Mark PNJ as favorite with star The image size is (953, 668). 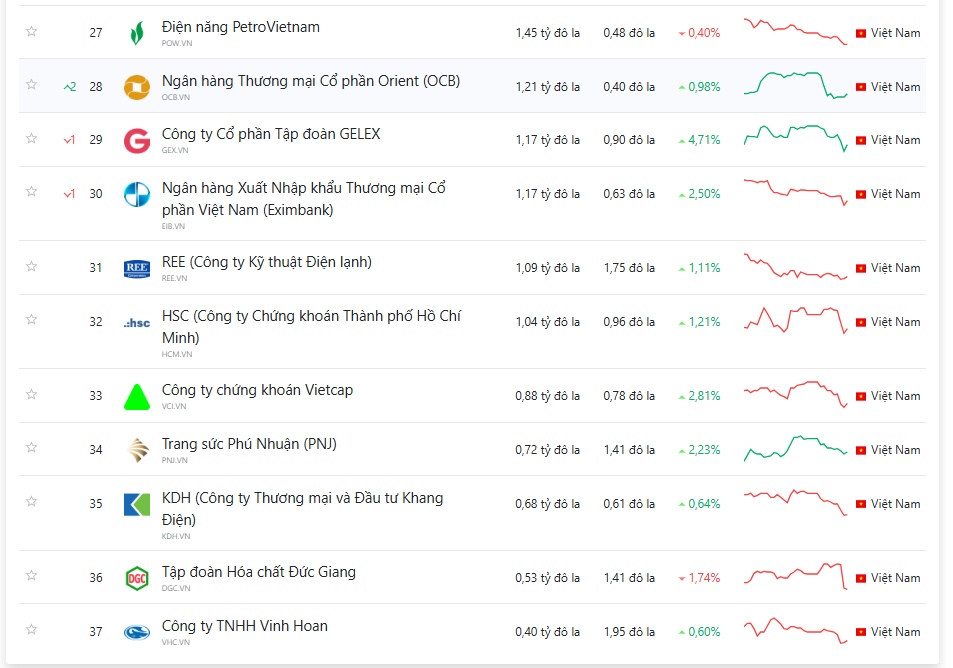32,447
